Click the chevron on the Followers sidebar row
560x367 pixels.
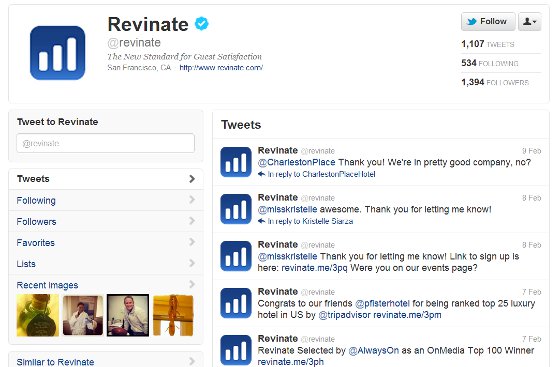click(x=192, y=221)
